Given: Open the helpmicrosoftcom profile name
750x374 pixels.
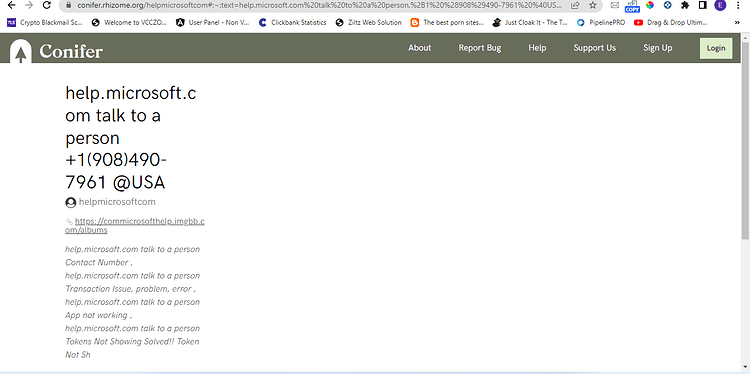Looking at the screenshot, I should coord(117,202).
